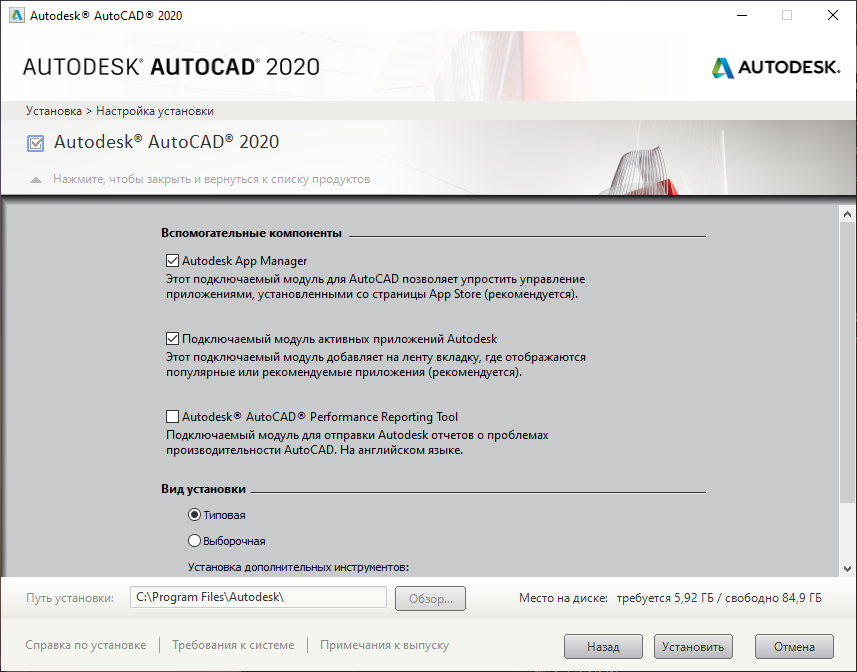
Task: Uncheck 'Подключаемый модуль активных приложений Autodesk' checkbox
Action: point(172,339)
